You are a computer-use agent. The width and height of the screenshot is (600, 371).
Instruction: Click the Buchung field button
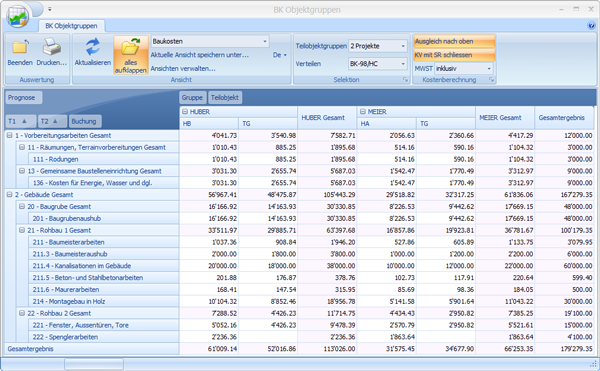pyautogui.click(x=85, y=121)
